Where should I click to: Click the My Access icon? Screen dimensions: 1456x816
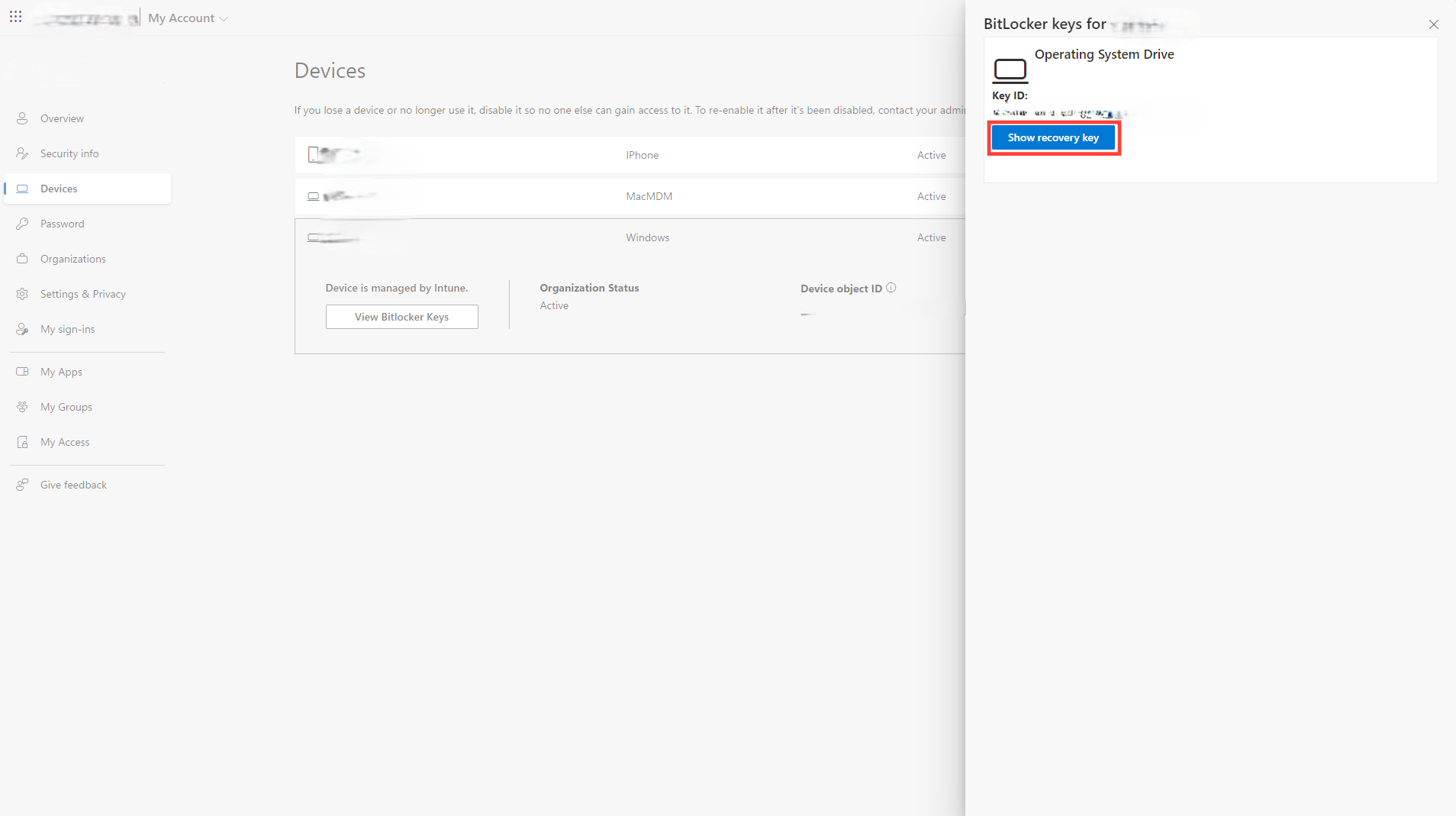[22, 442]
